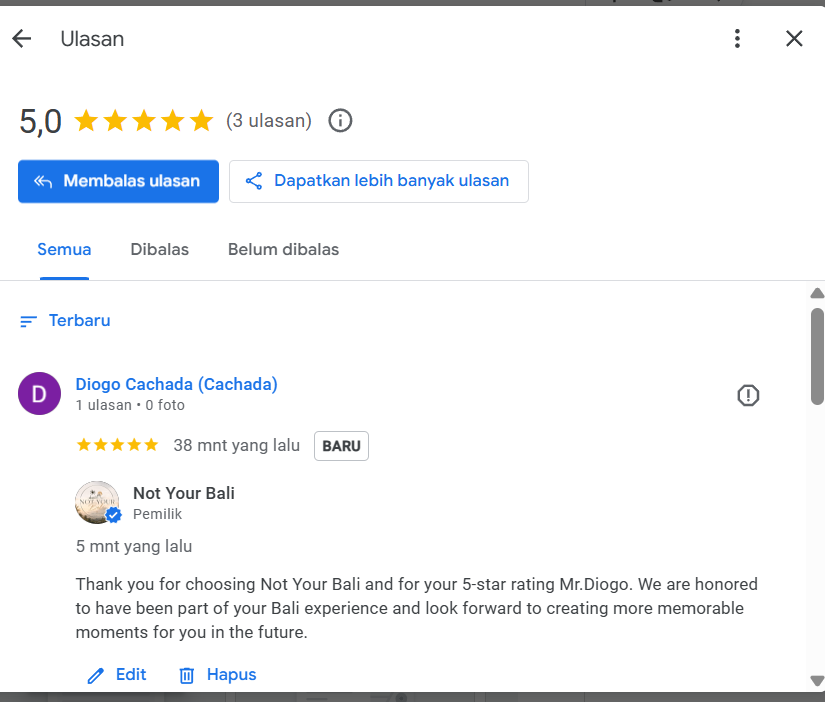Click the info icon next to 3 ulasan
825x702 pixels.
coord(340,121)
